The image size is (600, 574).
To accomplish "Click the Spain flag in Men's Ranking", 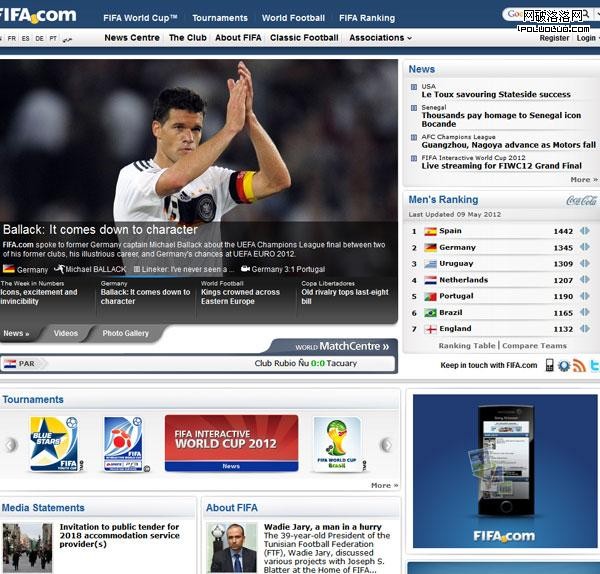I will click(x=430, y=231).
